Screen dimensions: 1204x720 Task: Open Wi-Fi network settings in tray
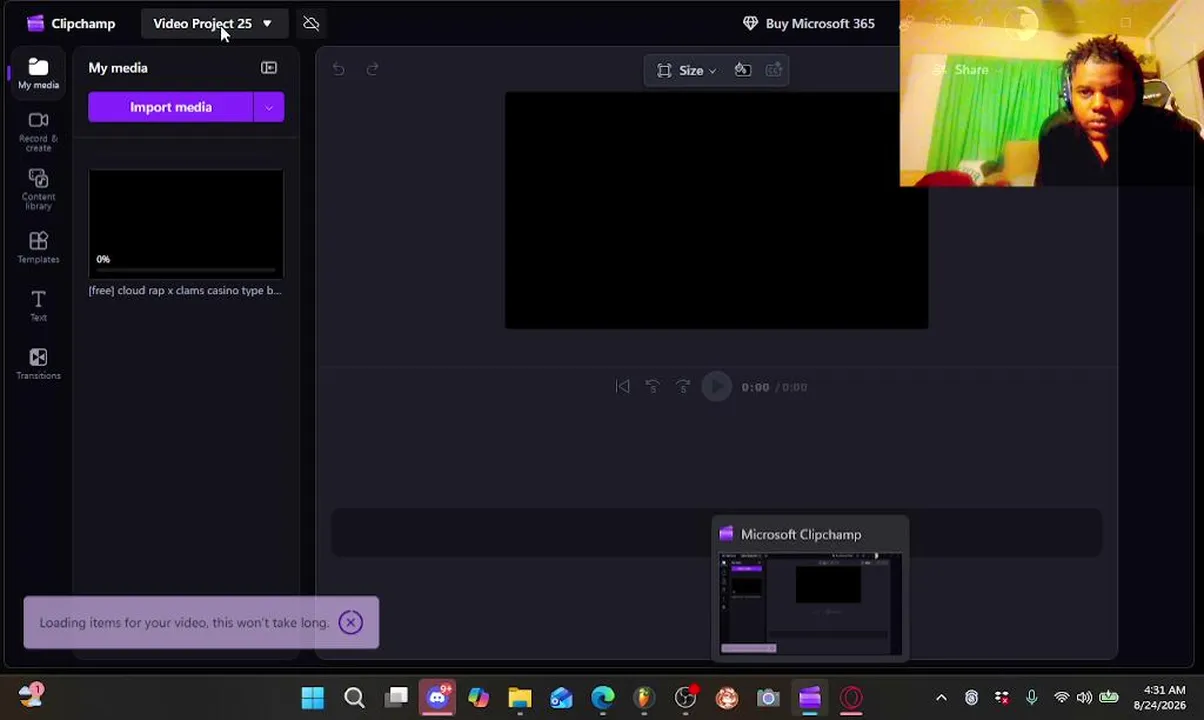pyautogui.click(x=1062, y=698)
